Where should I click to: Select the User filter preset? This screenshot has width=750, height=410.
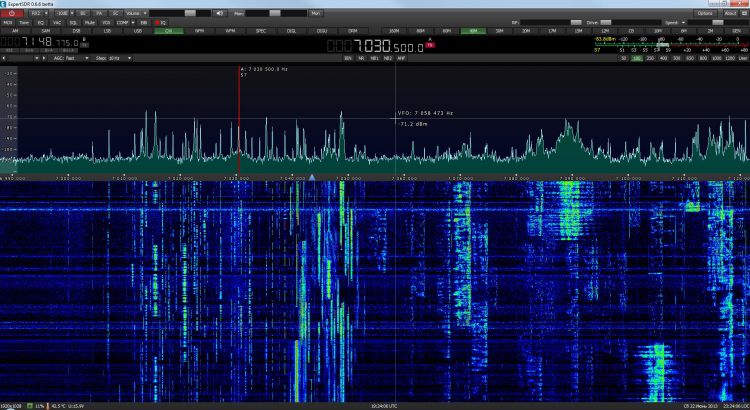743,58
